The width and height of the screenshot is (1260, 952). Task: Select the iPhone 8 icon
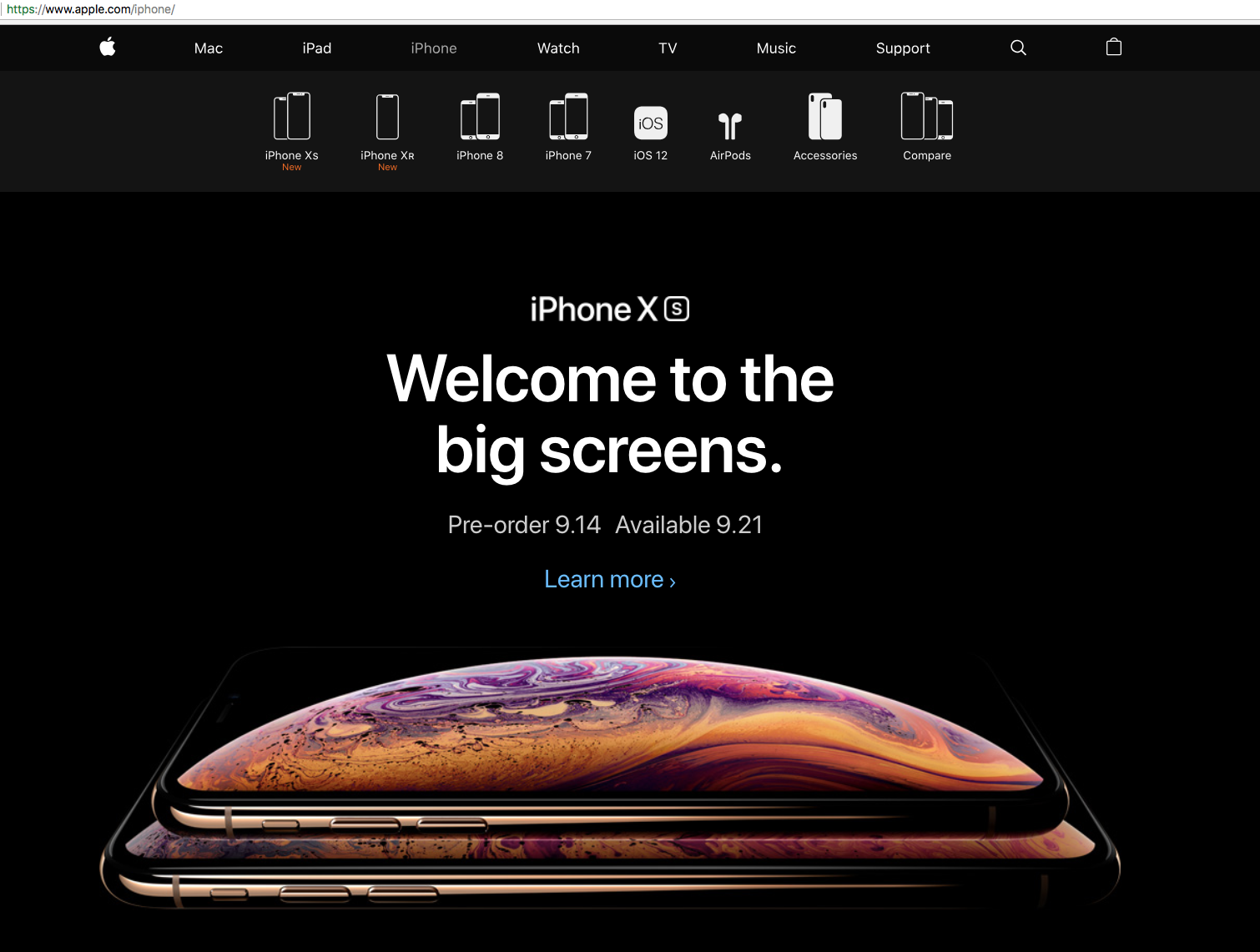(480, 116)
